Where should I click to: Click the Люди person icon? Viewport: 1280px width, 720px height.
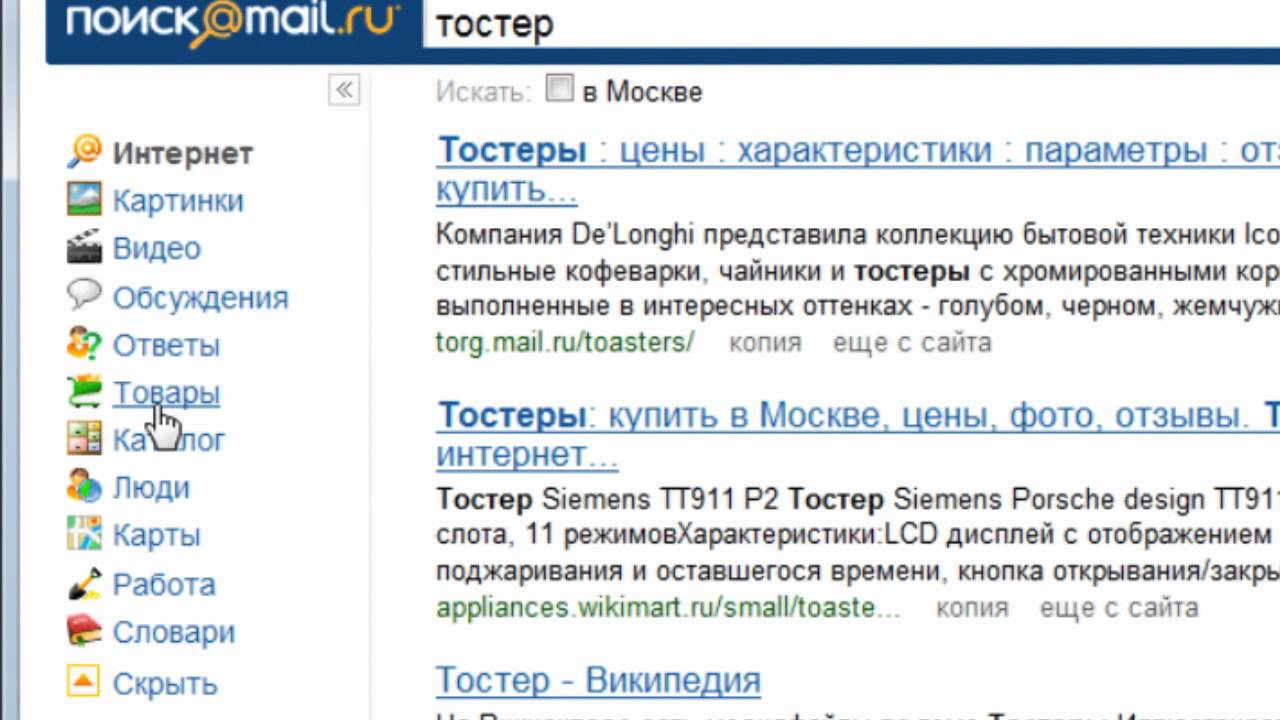84,487
